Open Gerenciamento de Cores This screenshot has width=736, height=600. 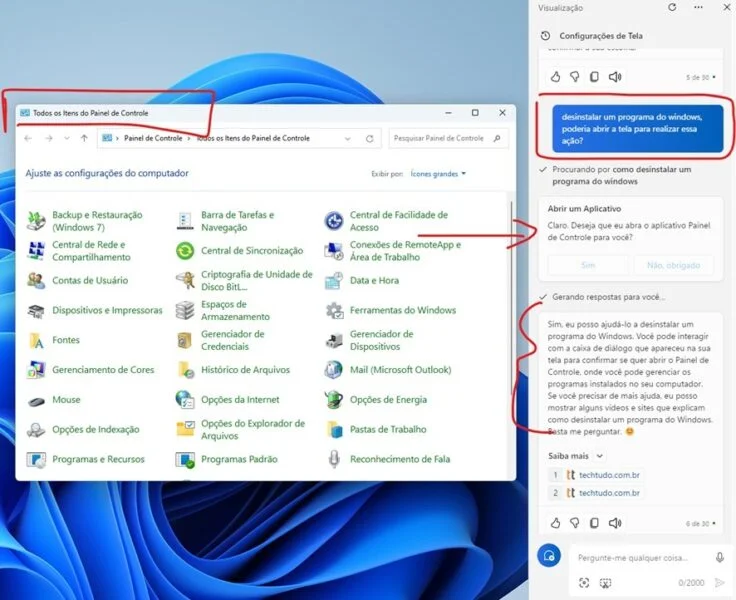(x=90, y=370)
